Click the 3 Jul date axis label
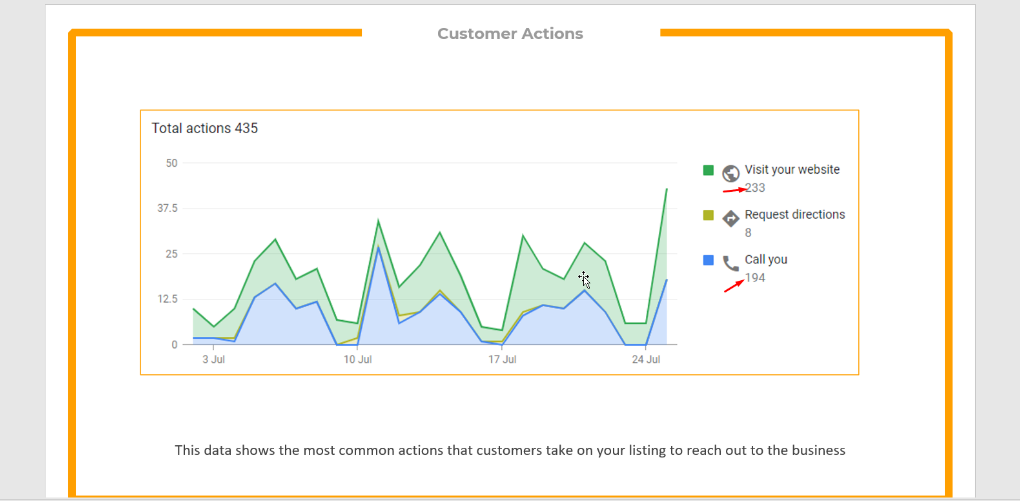Image resolution: width=1020 pixels, height=501 pixels. point(213,359)
